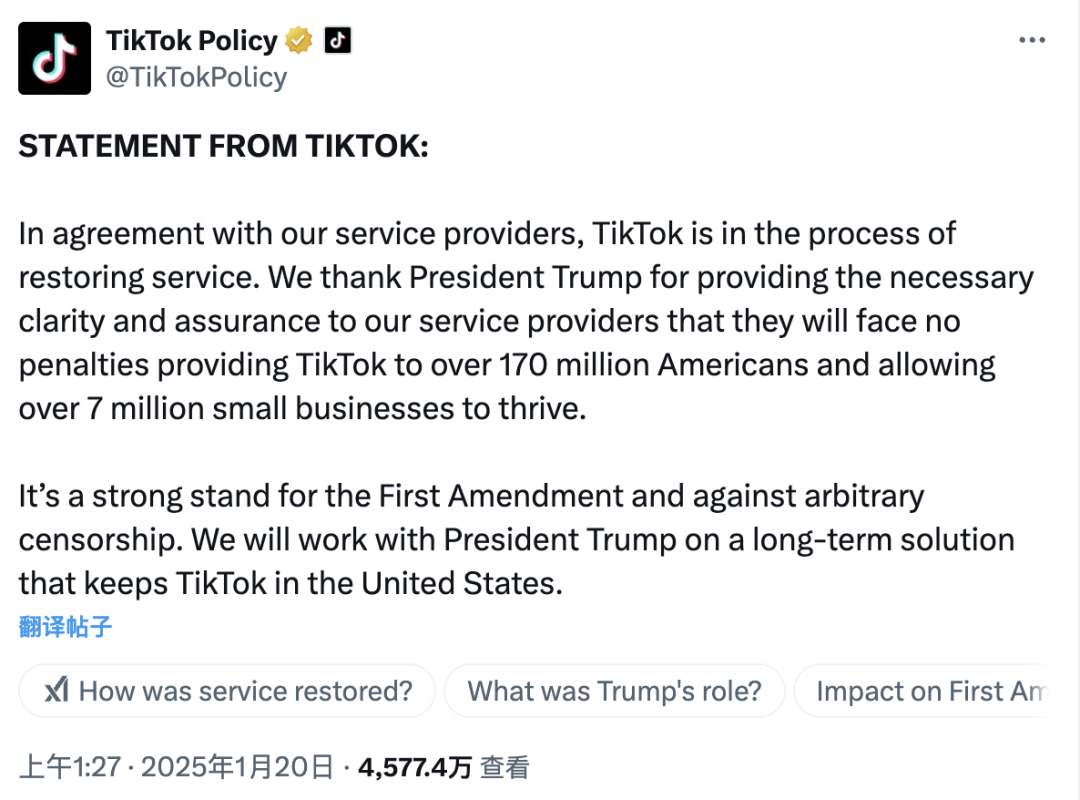
Task: Click the paragraph starting "It's a strong stand"
Action: [x=517, y=540]
